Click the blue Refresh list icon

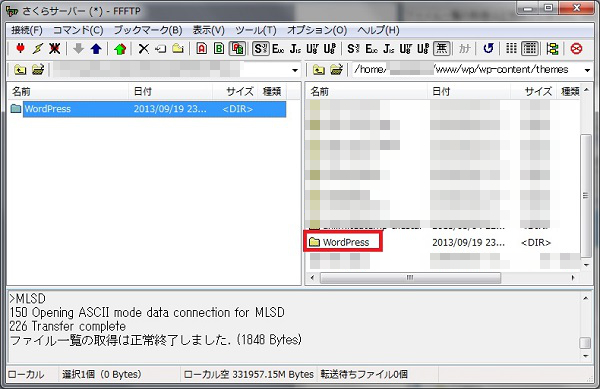tap(488, 49)
